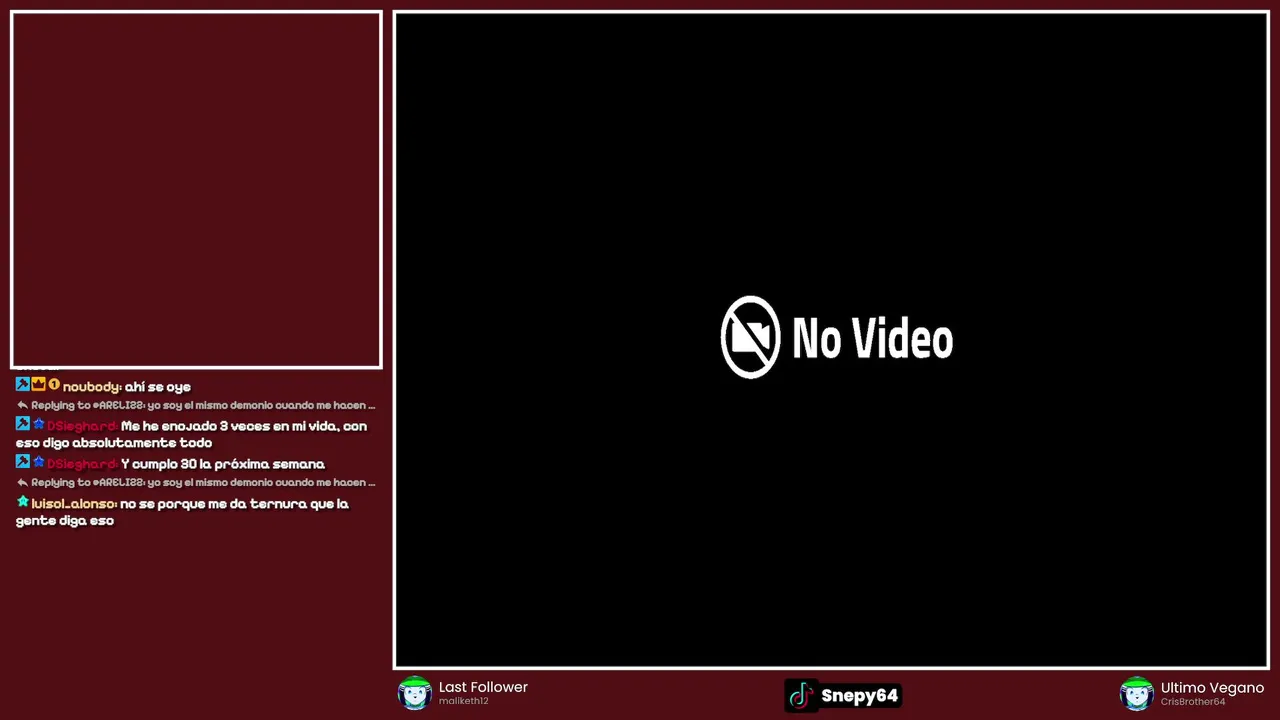The height and width of the screenshot is (720, 1280).
Task: Click the 'Ultimo Vegano' label
Action: pyautogui.click(x=1212, y=688)
